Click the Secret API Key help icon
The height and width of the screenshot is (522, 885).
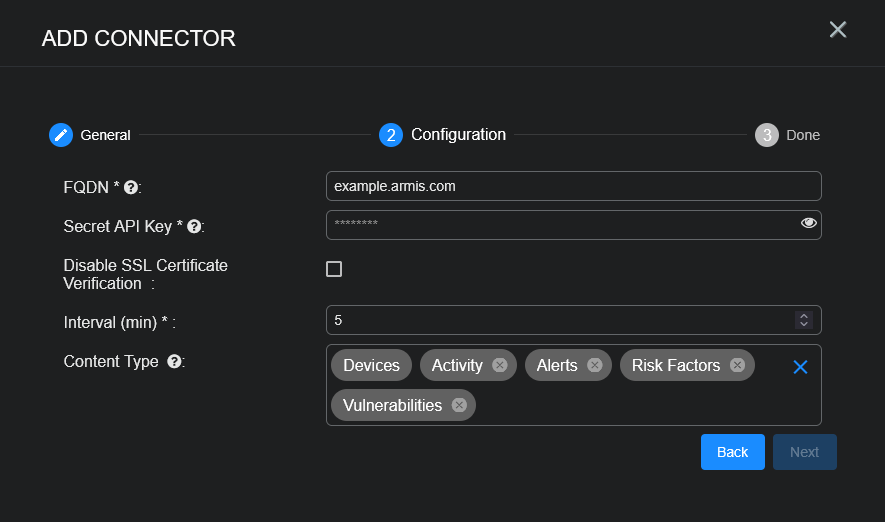pos(194,227)
